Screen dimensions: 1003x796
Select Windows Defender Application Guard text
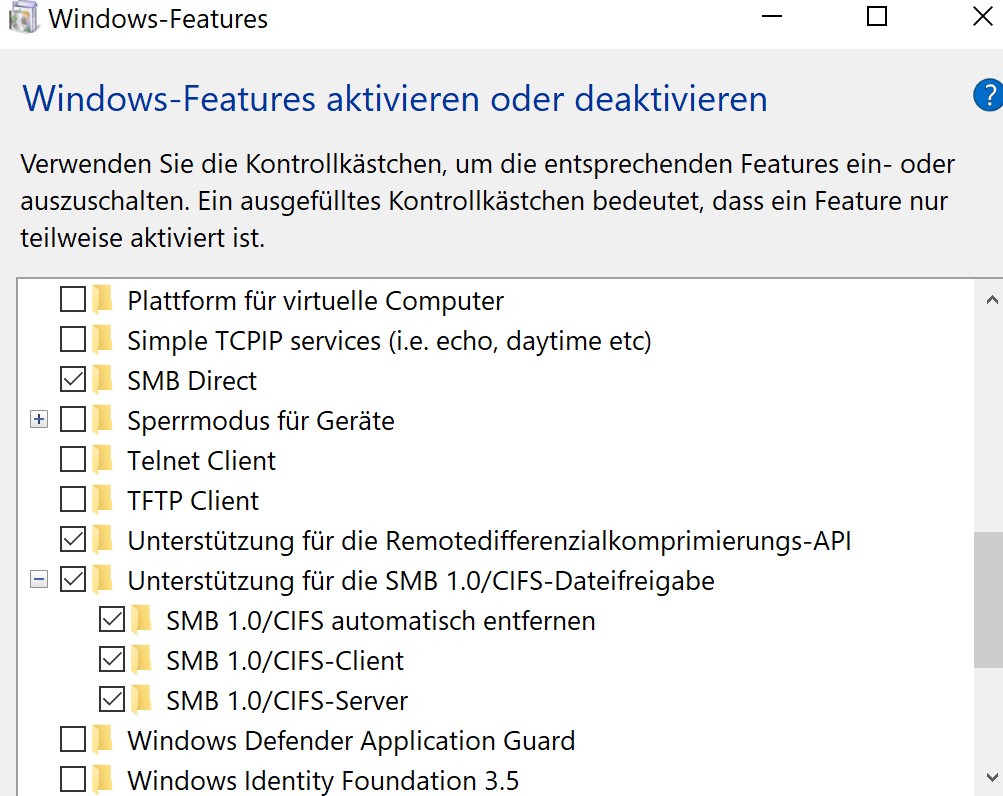pos(351,741)
